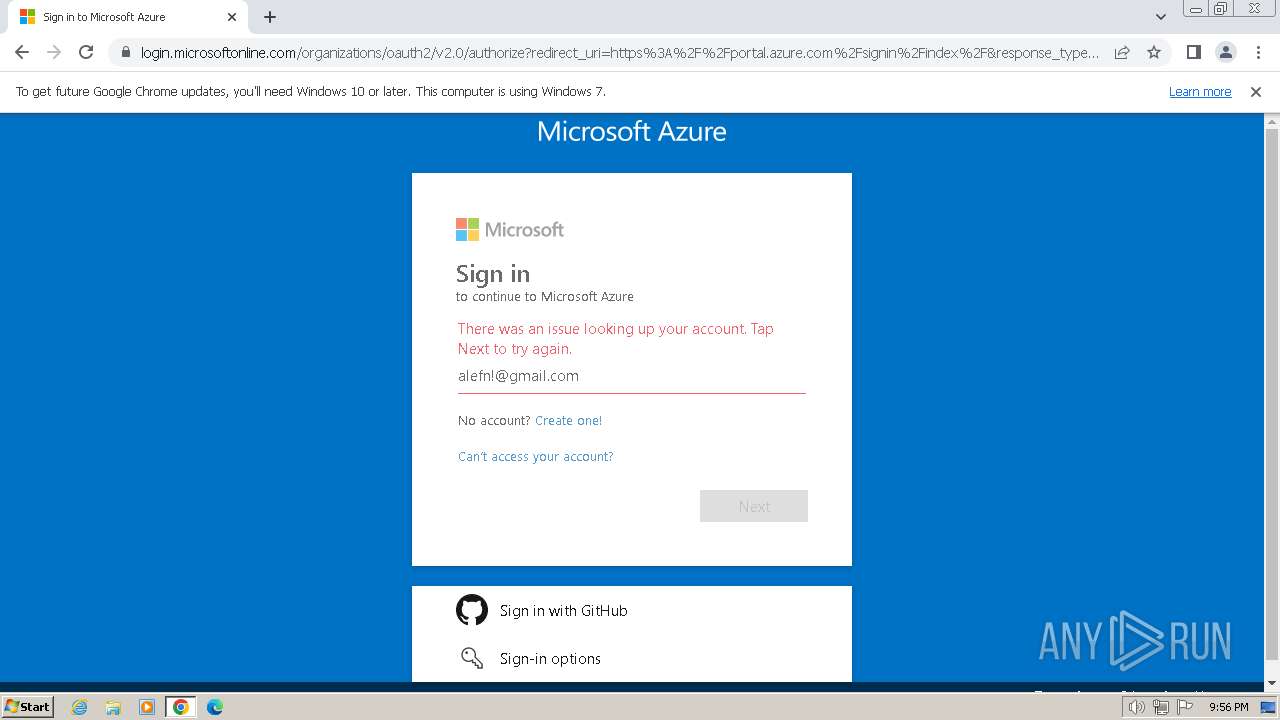Open the Chrome three-dot menu

[x=1257, y=52]
